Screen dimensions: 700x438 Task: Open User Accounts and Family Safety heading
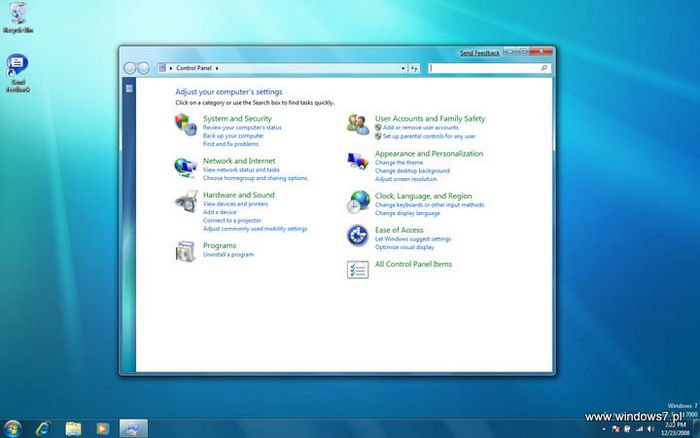pyautogui.click(x=430, y=119)
